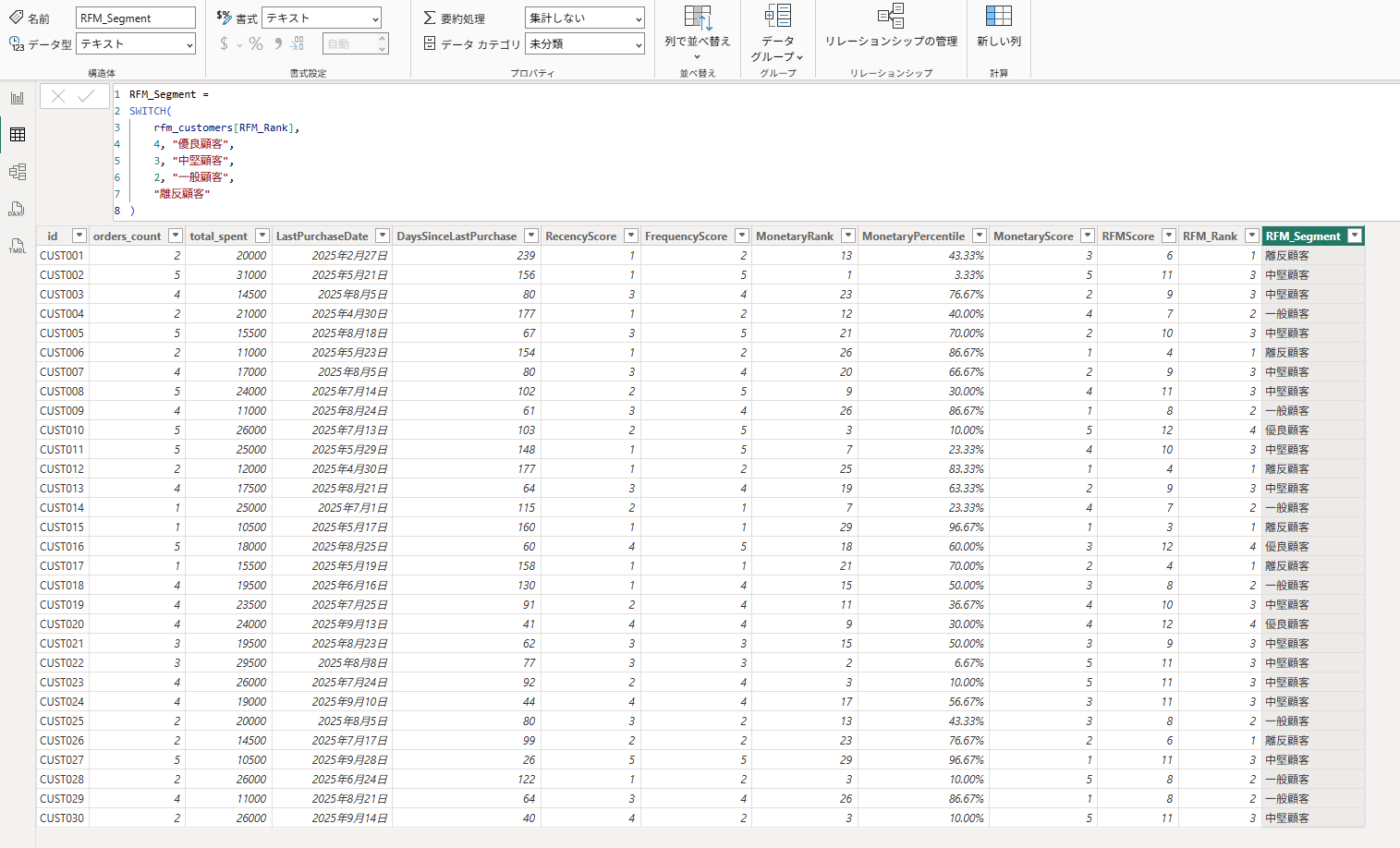Open filter arrow on total_spent column

coord(262,236)
